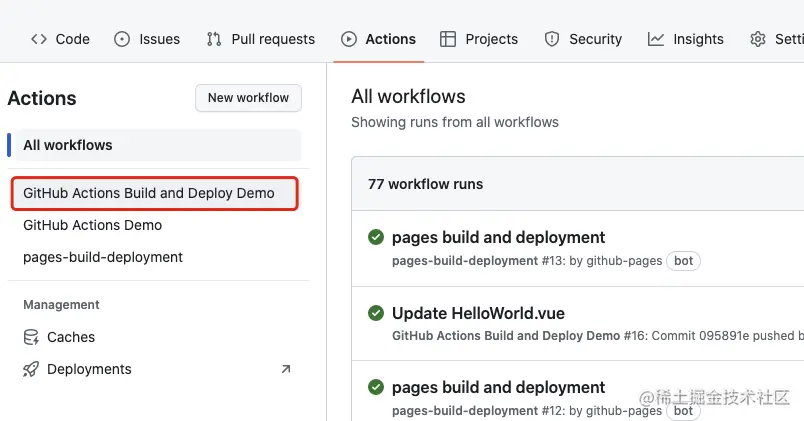Select GitHub Actions Build and Deploy Demo workflow

pos(149,193)
